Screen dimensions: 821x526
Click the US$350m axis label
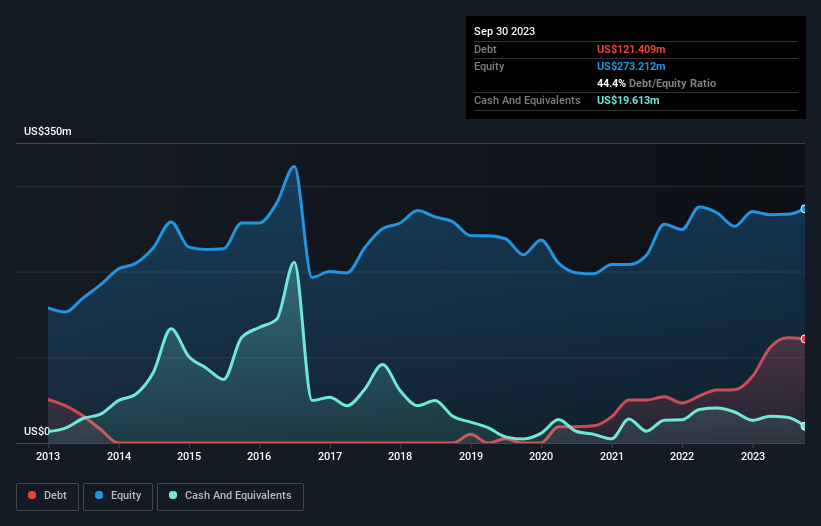tap(48, 131)
